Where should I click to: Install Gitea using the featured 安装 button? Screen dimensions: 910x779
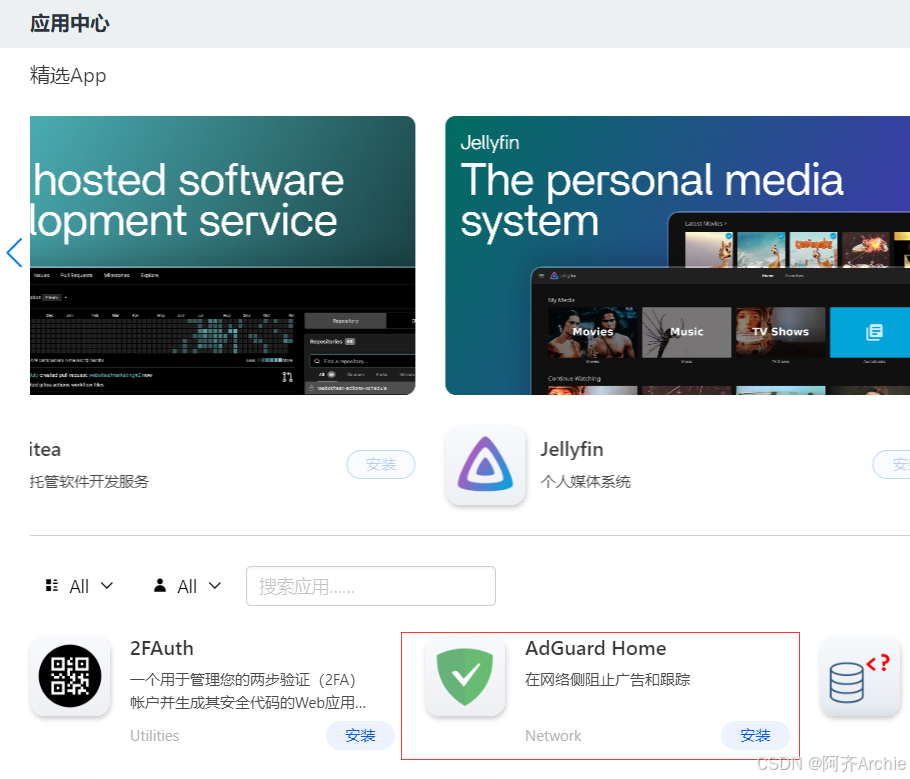[x=381, y=464]
